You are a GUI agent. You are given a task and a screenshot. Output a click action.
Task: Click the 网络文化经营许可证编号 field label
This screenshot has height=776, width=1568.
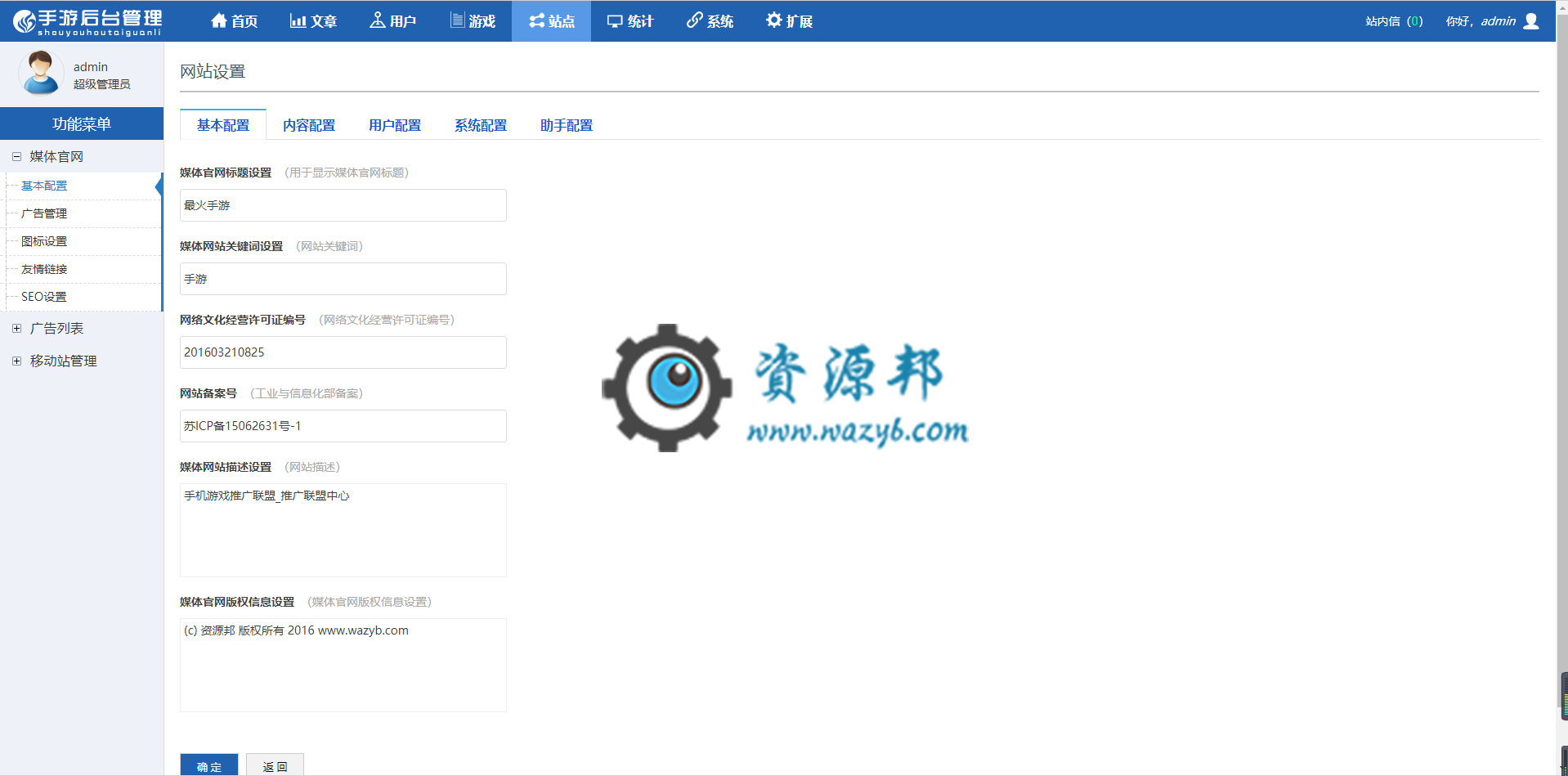243,320
